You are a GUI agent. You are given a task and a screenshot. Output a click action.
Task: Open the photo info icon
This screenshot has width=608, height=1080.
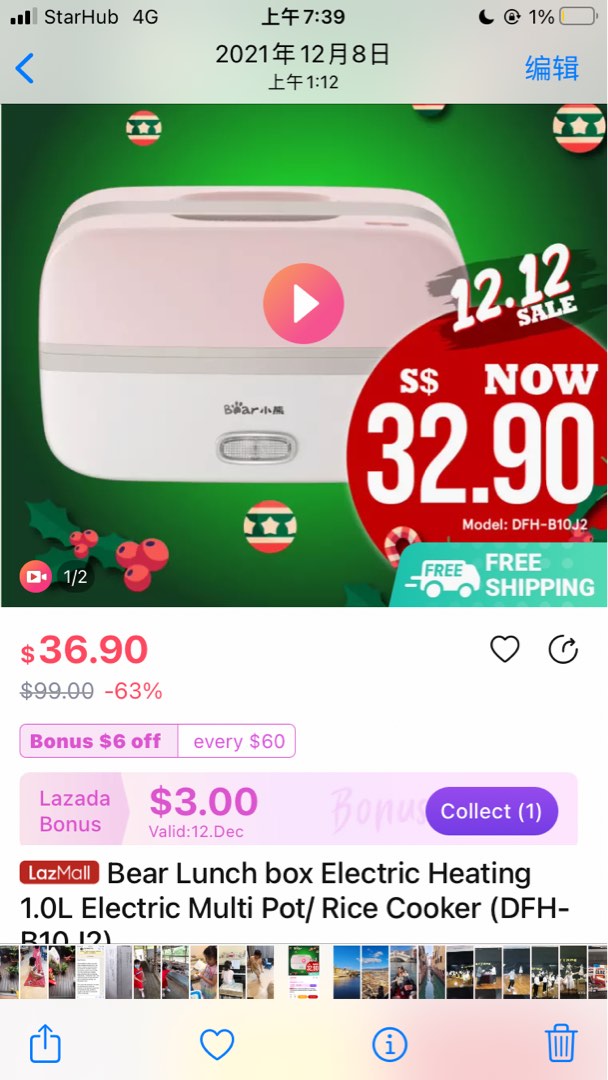coord(389,1044)
